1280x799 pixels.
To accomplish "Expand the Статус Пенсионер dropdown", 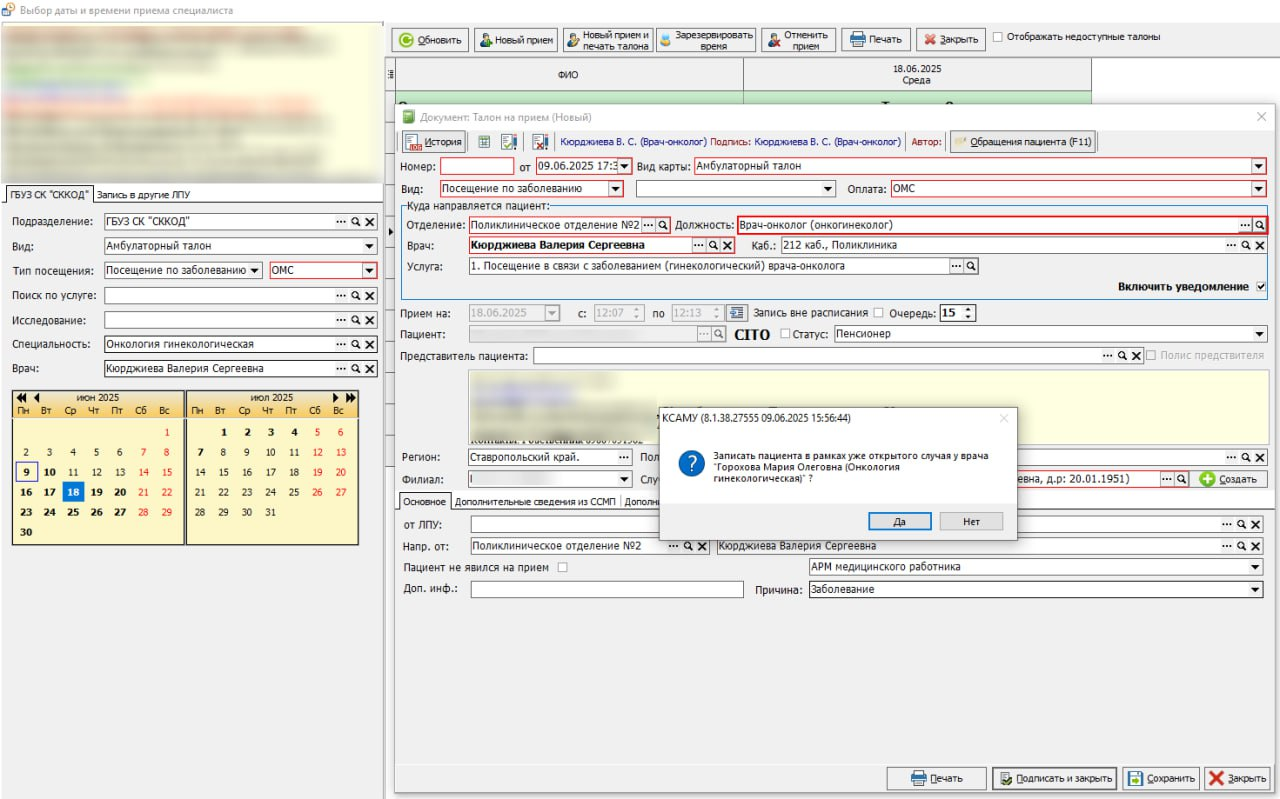I will click(x=1258, y=334).
